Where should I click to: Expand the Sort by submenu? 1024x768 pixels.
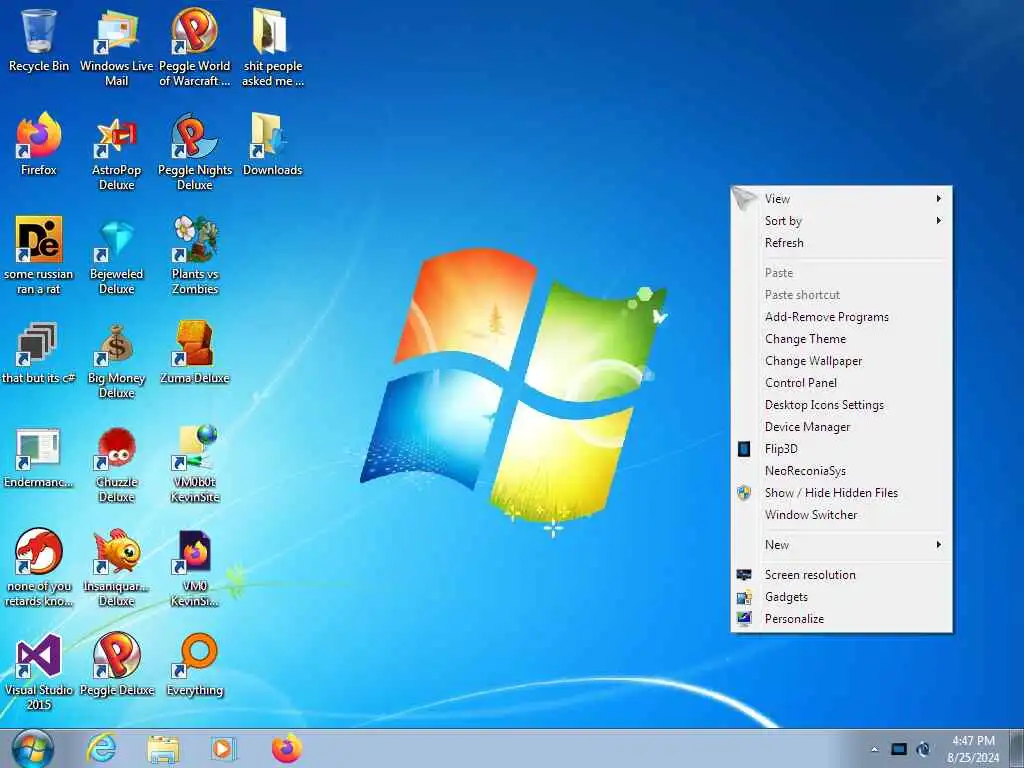[x=841, y=221]
